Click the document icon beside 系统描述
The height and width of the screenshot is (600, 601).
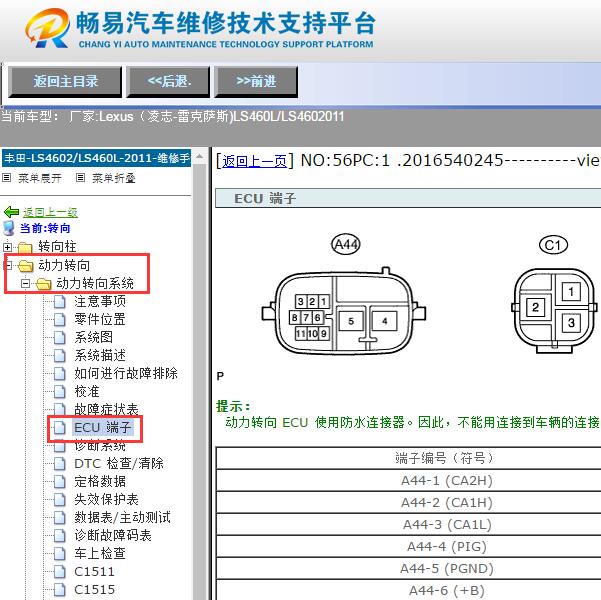pos(59,355)
